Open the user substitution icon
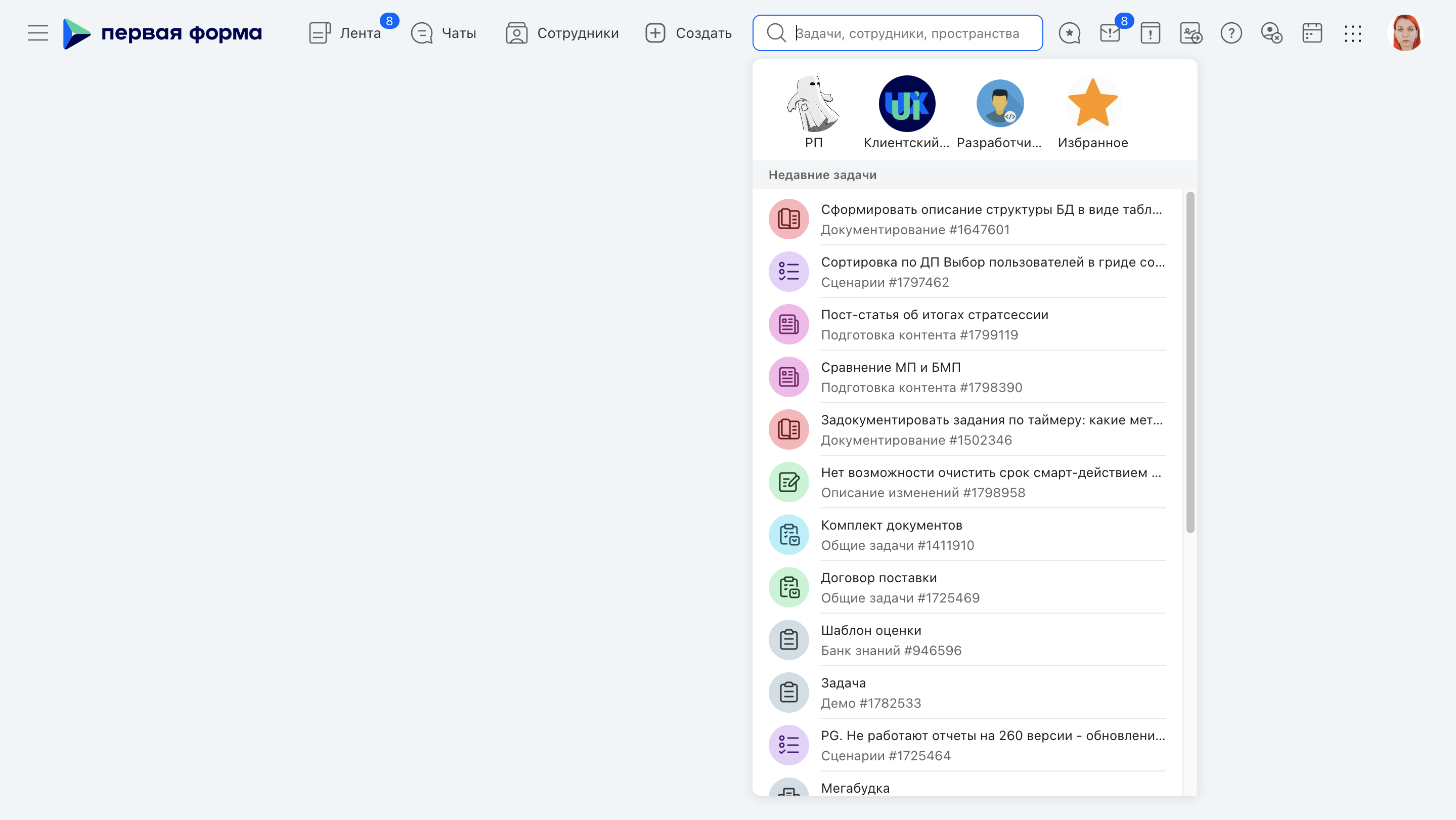 point(1272,33)
